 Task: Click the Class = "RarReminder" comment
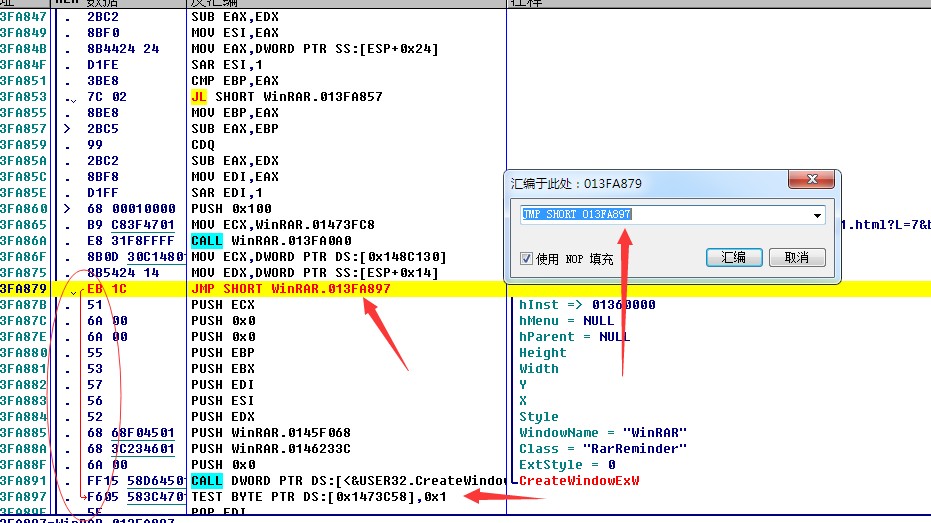[x=603, y=448]
